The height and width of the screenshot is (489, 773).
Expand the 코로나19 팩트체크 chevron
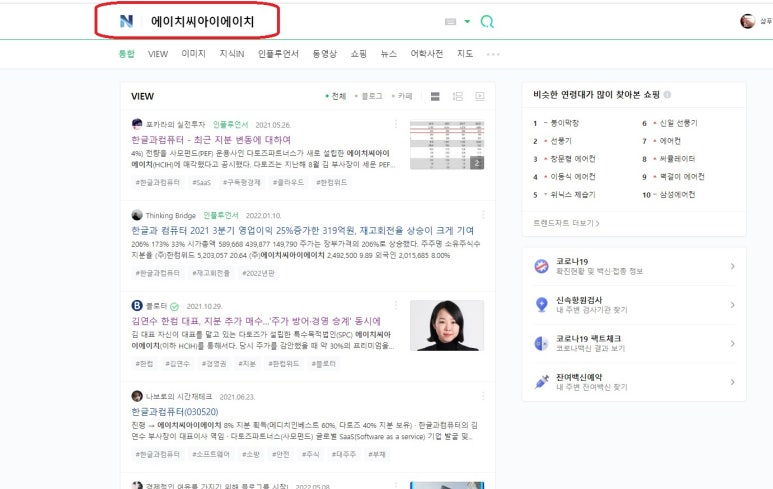(733, 343)
